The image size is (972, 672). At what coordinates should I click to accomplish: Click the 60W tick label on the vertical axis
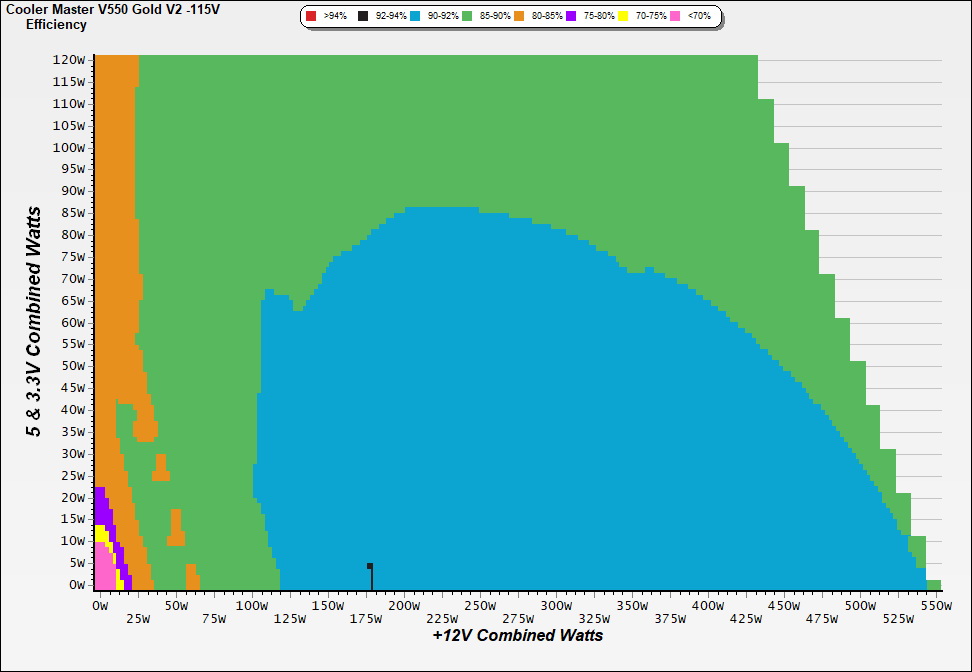point(73,322)
